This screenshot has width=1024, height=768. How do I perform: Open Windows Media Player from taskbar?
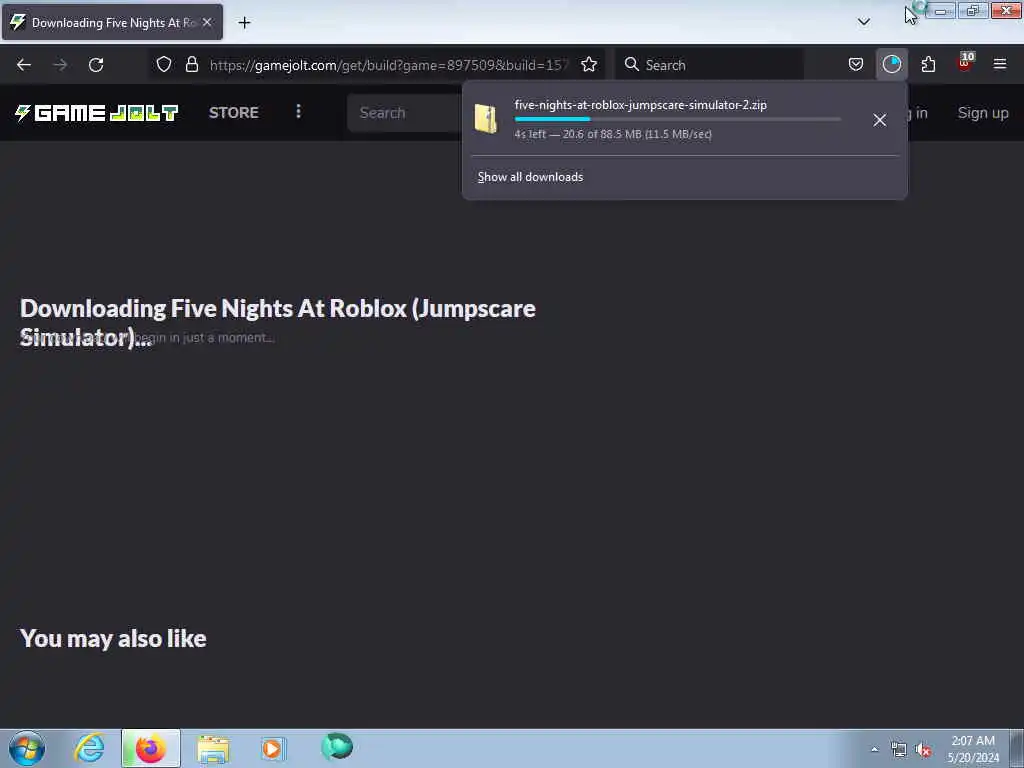tap(272, 748)
